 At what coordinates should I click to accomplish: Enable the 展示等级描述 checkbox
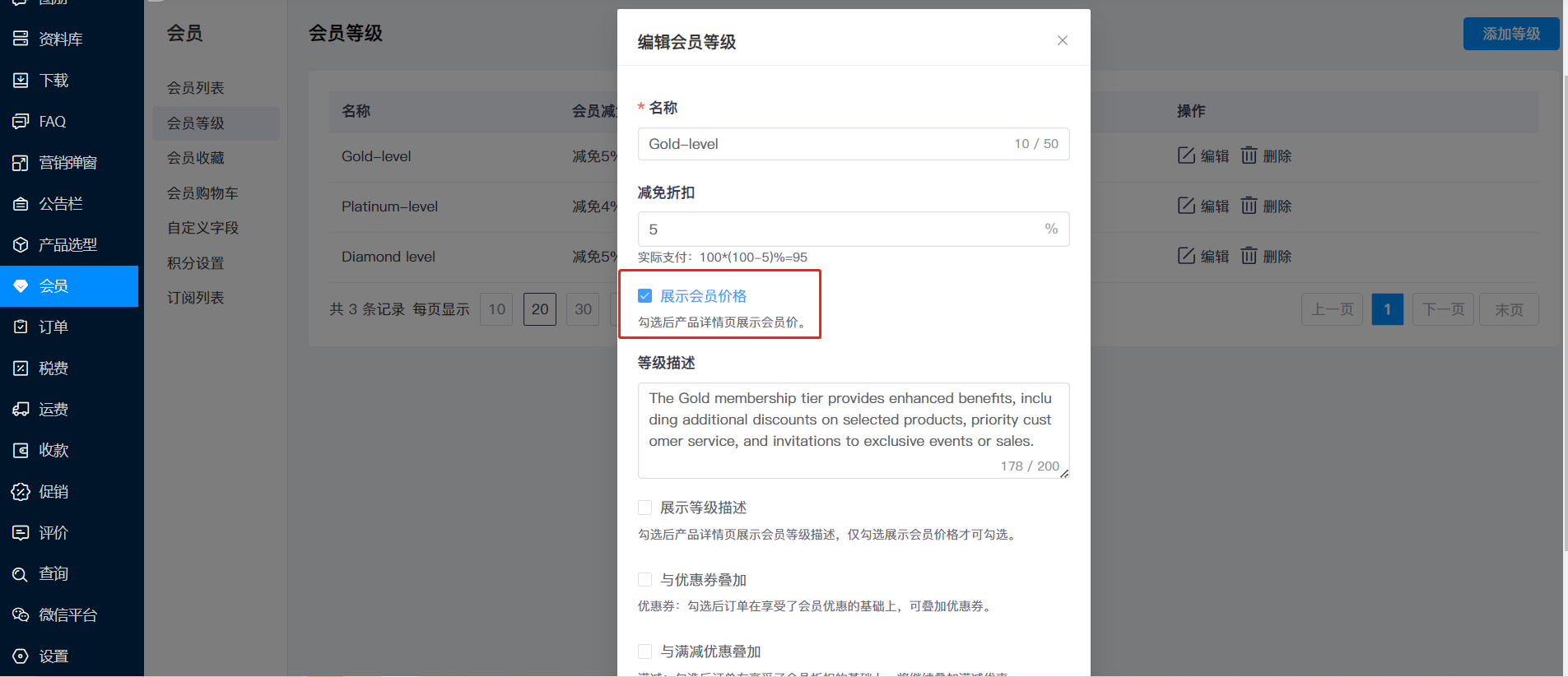tap(645, 508)
